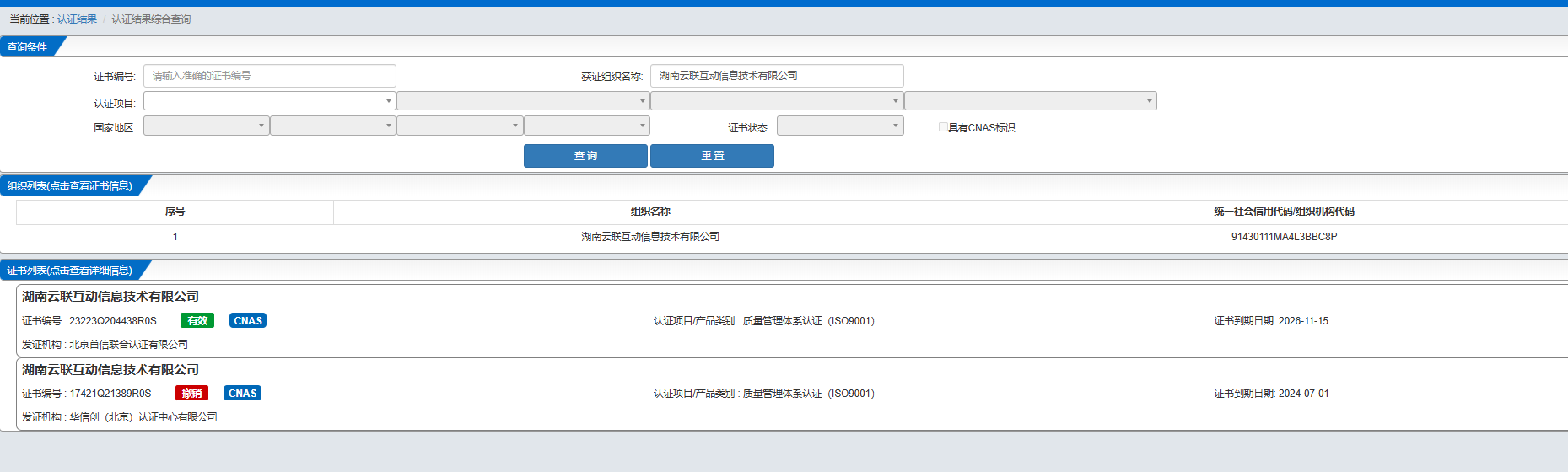Open first certificate card title 湖南云联互动信息技术有限公司
Screen dimensions: 1568x472
pos(110,297)
